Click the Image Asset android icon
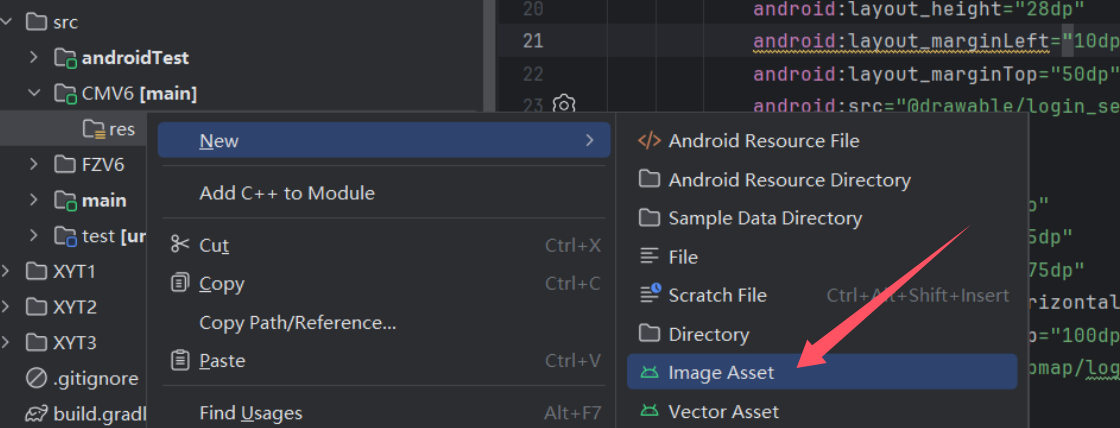Viewport: 1120px width, 428px height. point(650,373)
